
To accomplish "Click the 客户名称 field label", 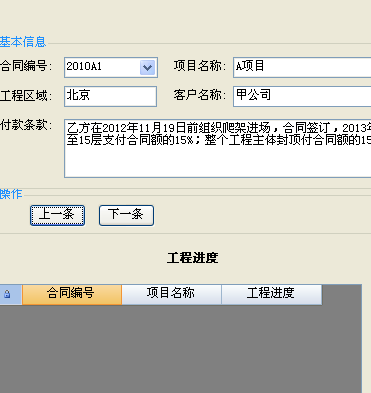I will [199, 95].
